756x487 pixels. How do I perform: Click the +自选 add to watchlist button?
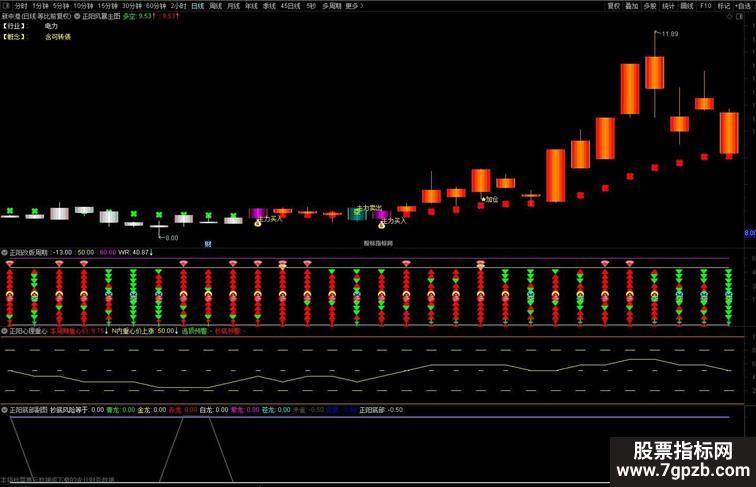click(743, 6)
